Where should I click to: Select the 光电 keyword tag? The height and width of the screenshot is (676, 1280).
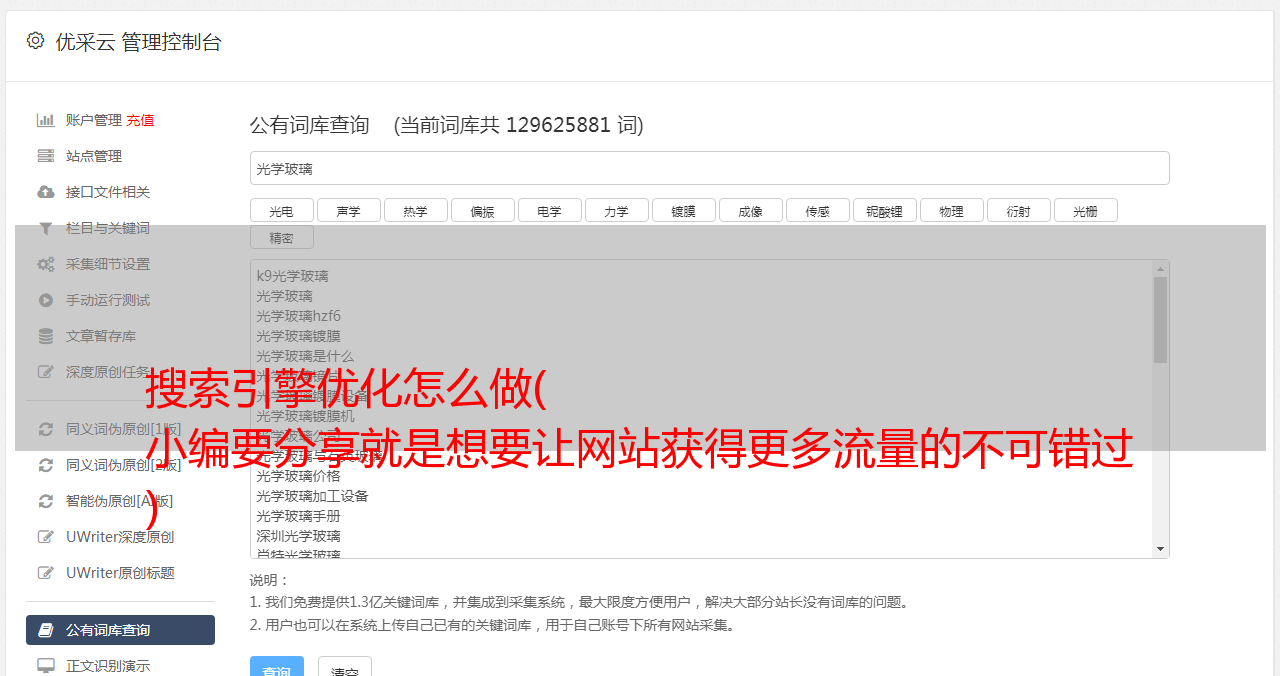[x=282, y=210]
